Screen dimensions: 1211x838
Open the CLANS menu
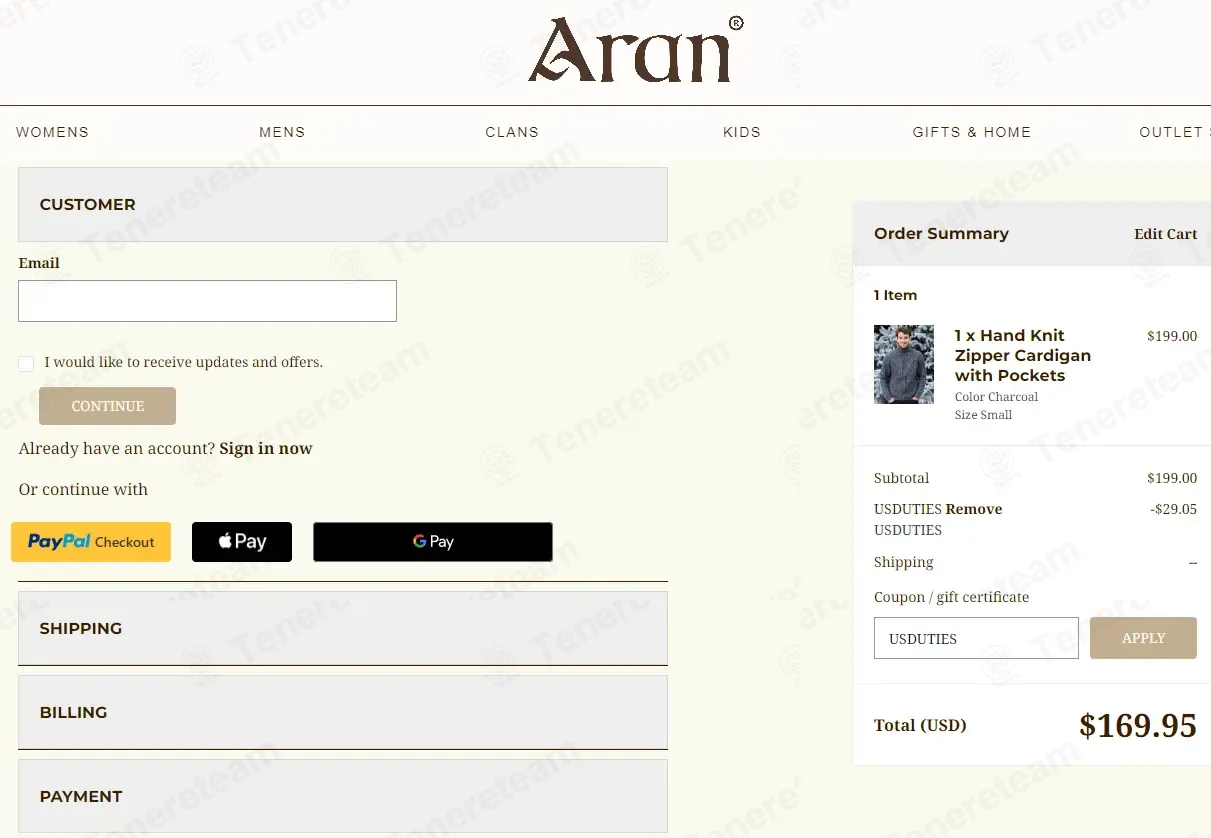click(512, 132)
